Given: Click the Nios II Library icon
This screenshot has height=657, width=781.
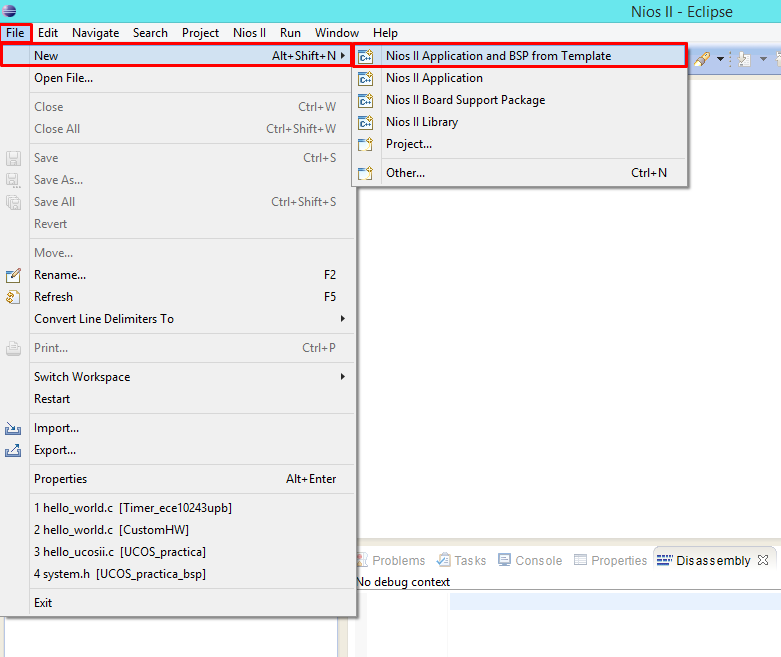Looking at the screenshot, I should coord(366,122).
